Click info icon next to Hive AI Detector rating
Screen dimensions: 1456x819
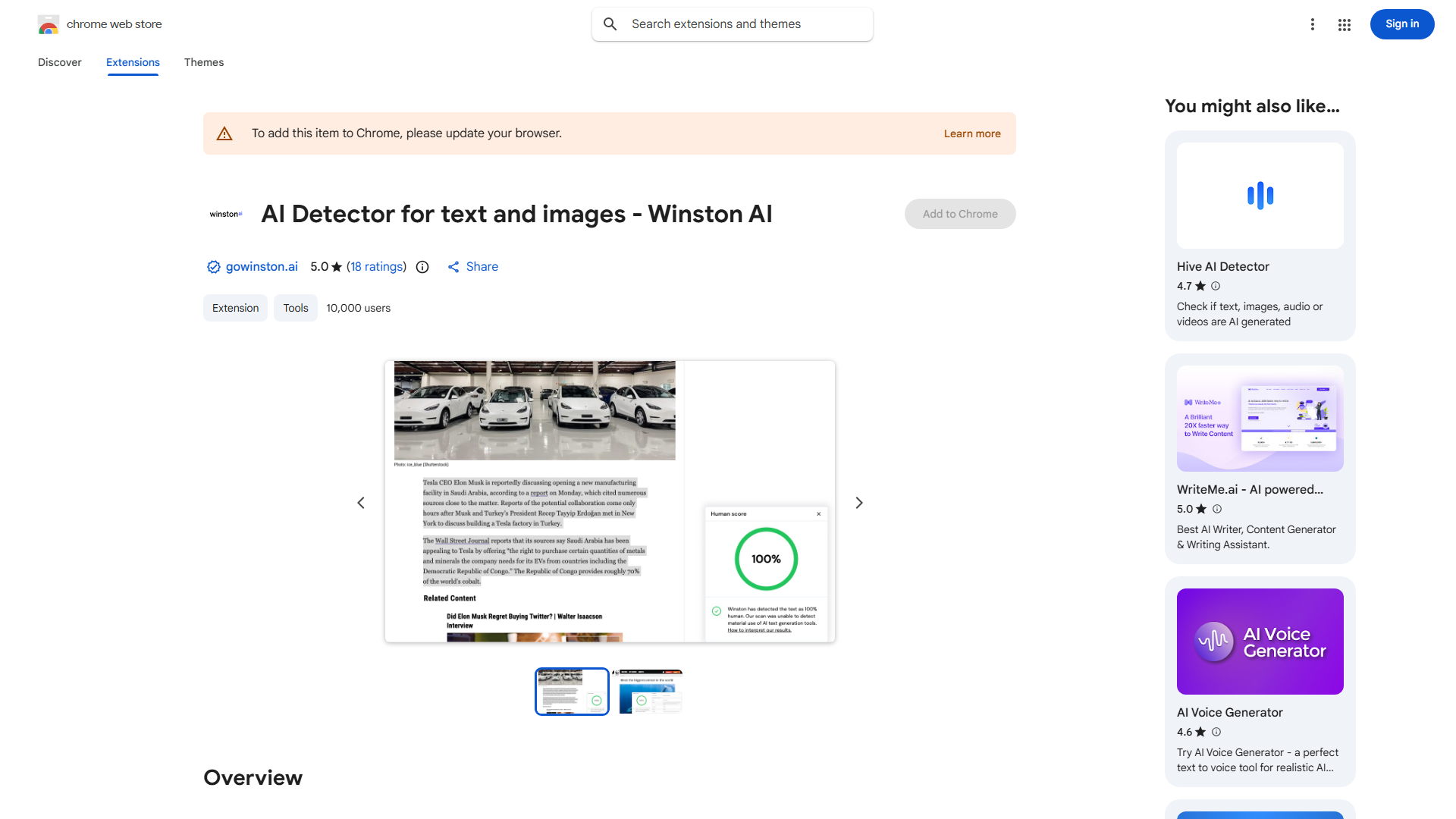[1216, 286]
